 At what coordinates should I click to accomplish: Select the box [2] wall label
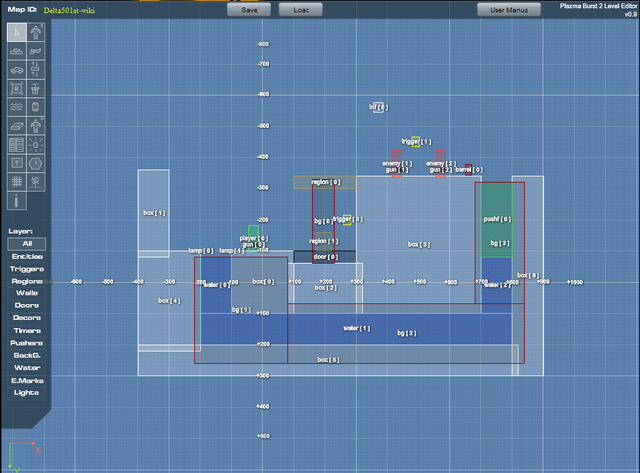tap(326, 288)
